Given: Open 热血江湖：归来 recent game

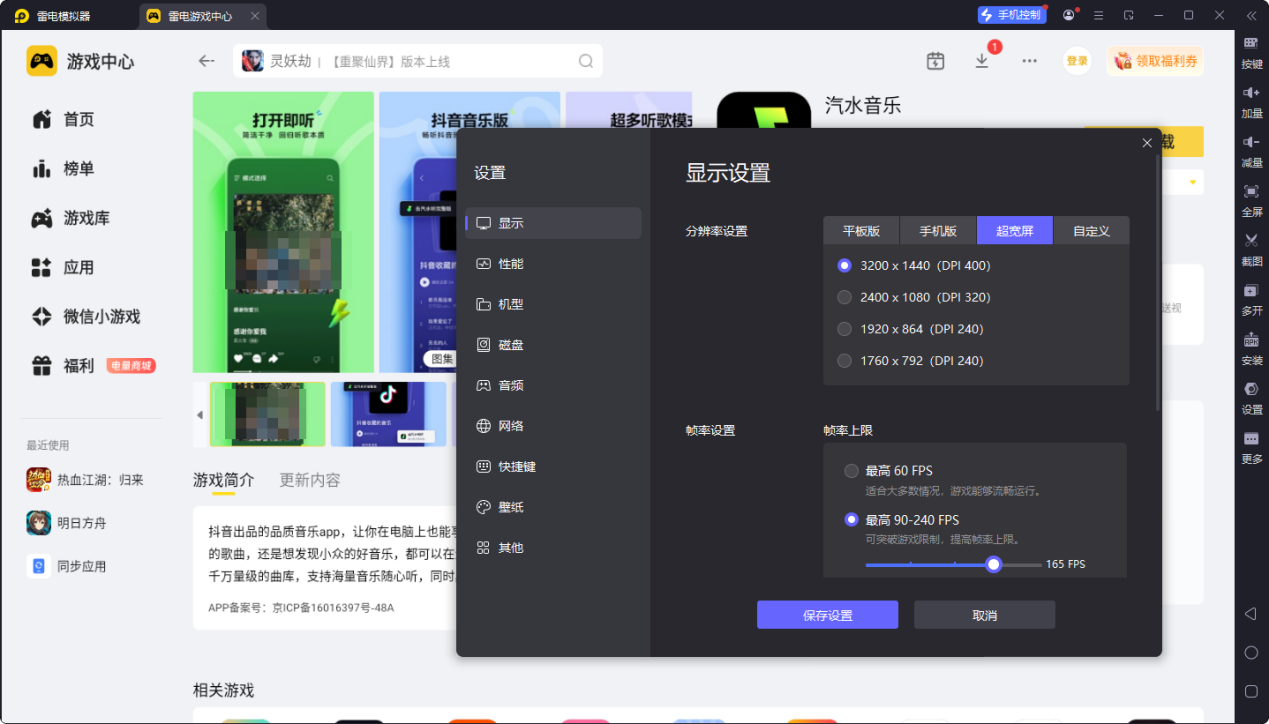Looking at the screenshot, I should tap(85, 480).
